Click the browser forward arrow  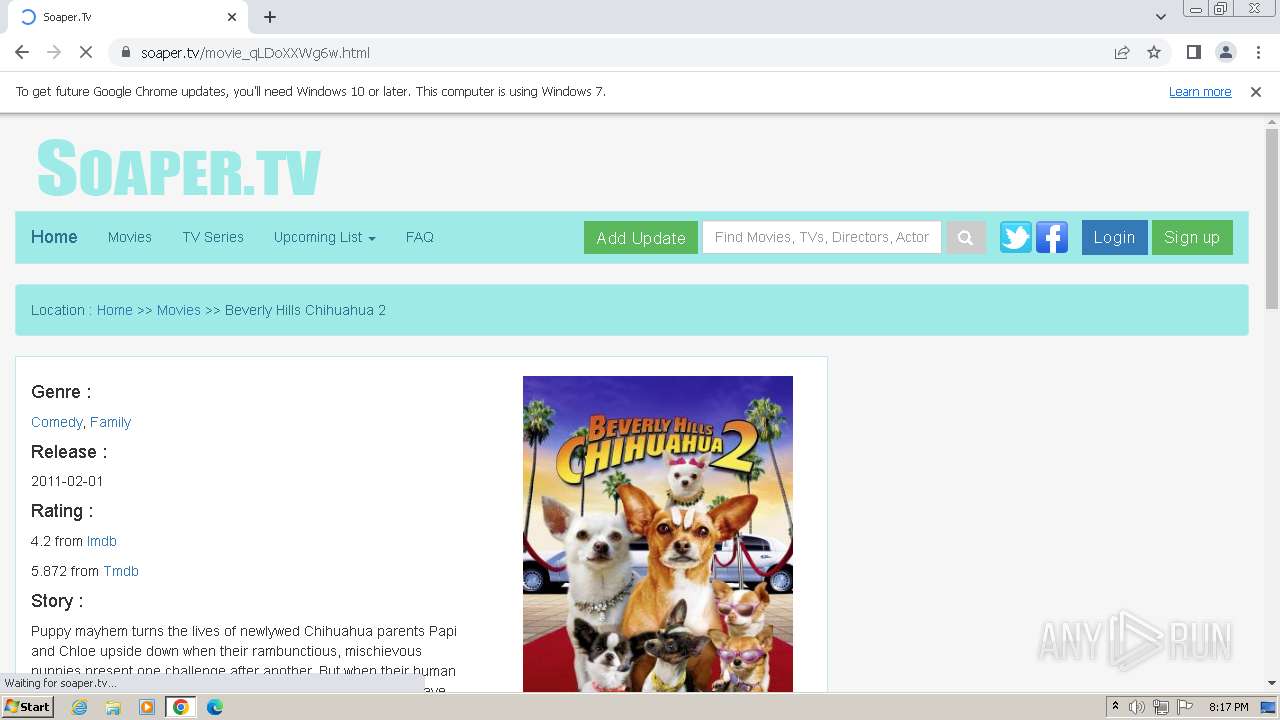pos(54,52)
